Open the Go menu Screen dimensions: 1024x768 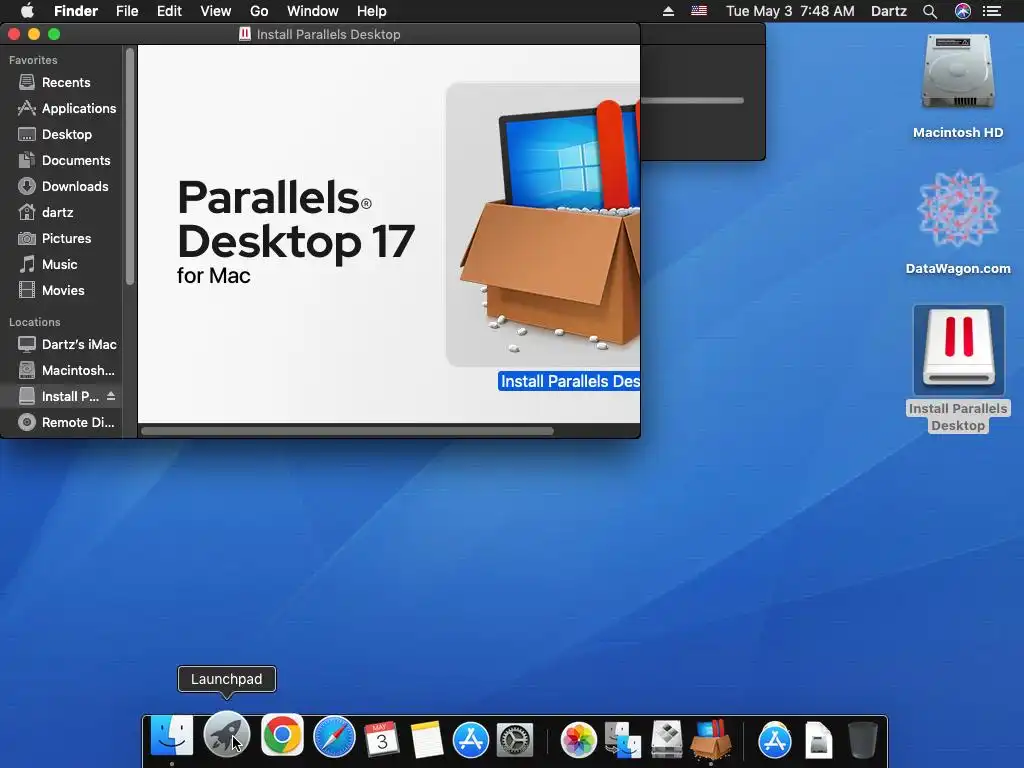259,11
